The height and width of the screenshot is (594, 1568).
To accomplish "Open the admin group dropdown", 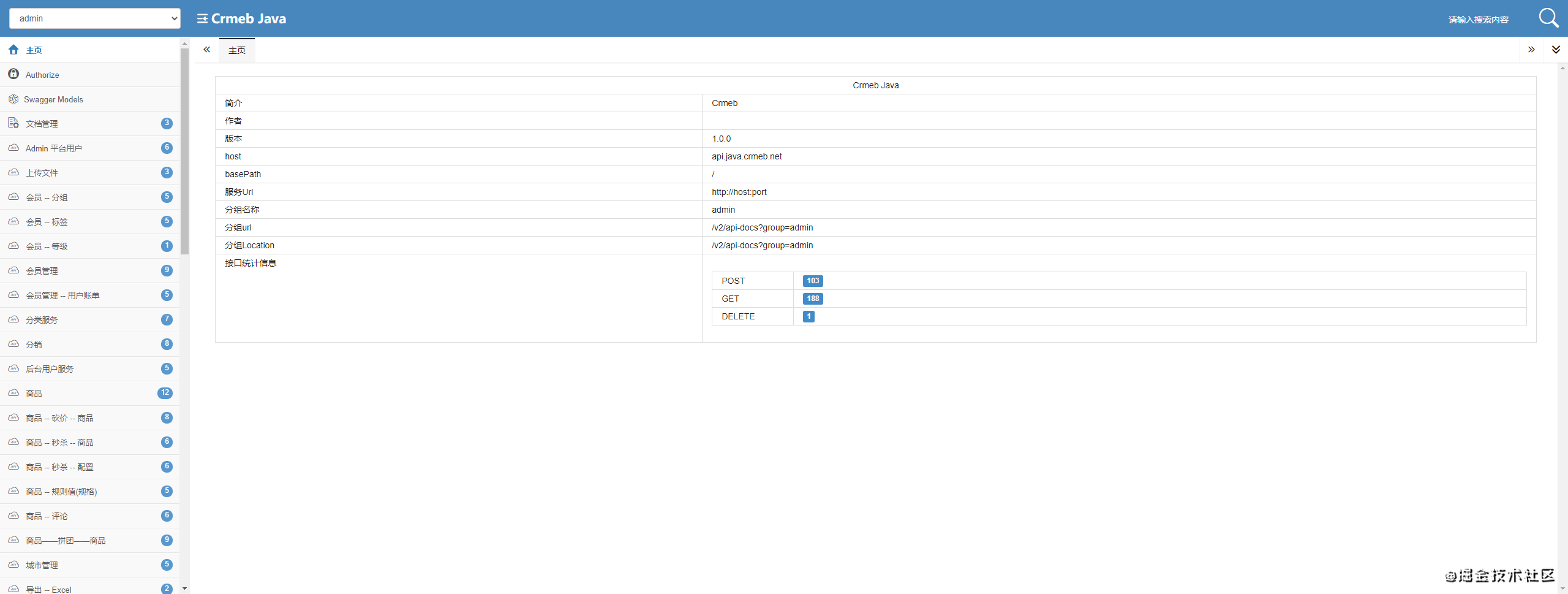I will (95, 18).
